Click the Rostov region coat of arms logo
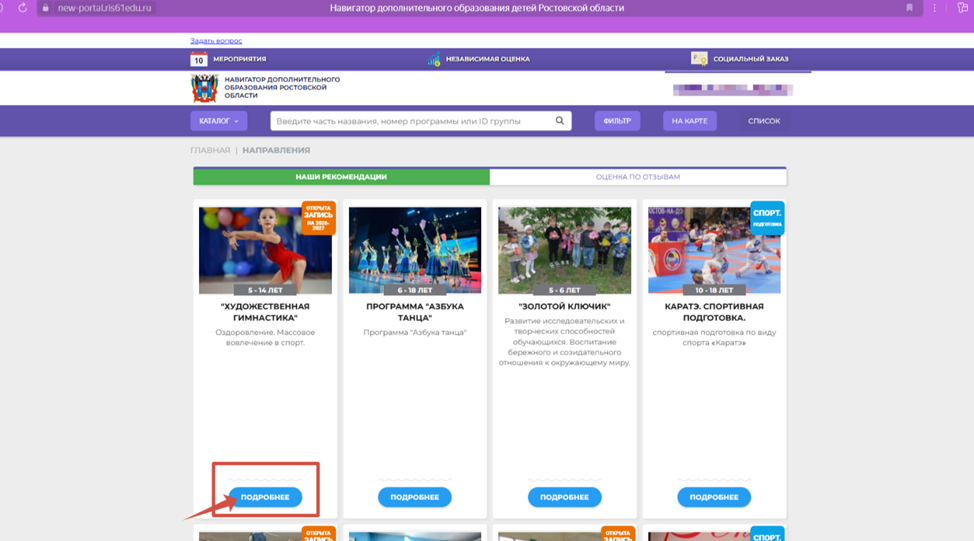974x541 pixels. tap(204, 88)
